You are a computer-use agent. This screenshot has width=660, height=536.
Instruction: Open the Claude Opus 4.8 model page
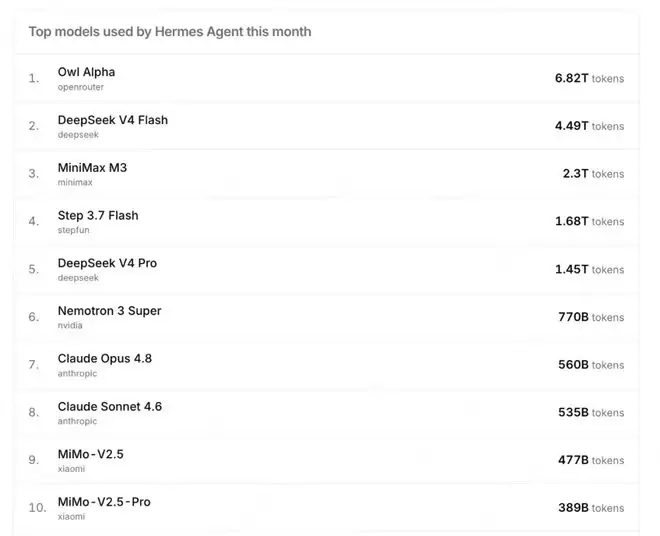(x=104, y=359)
